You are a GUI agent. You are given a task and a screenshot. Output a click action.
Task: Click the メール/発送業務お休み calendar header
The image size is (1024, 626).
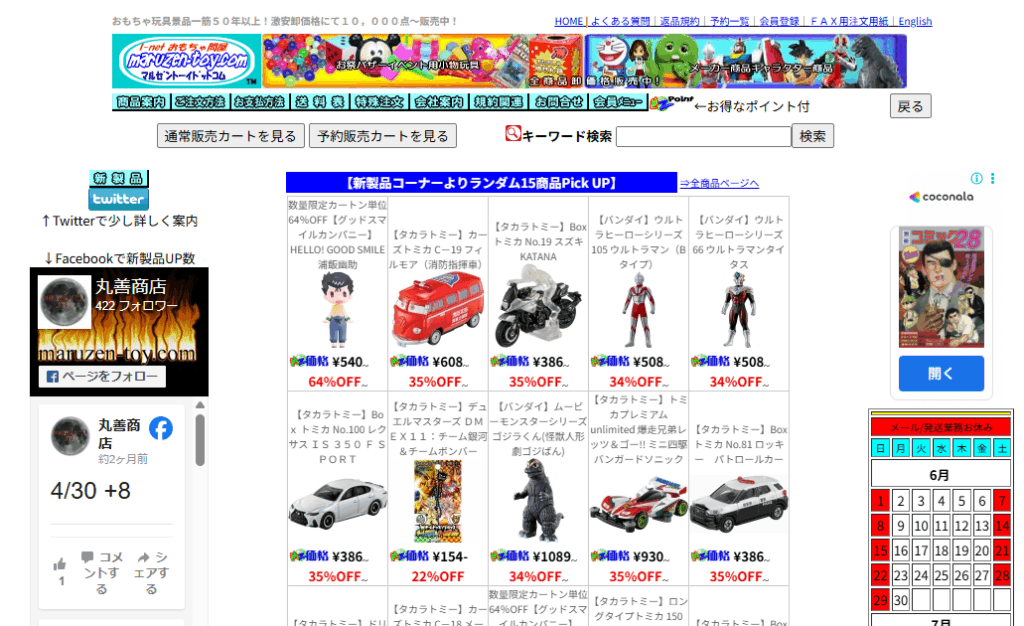pyautogui.click(x=941, y=428)
